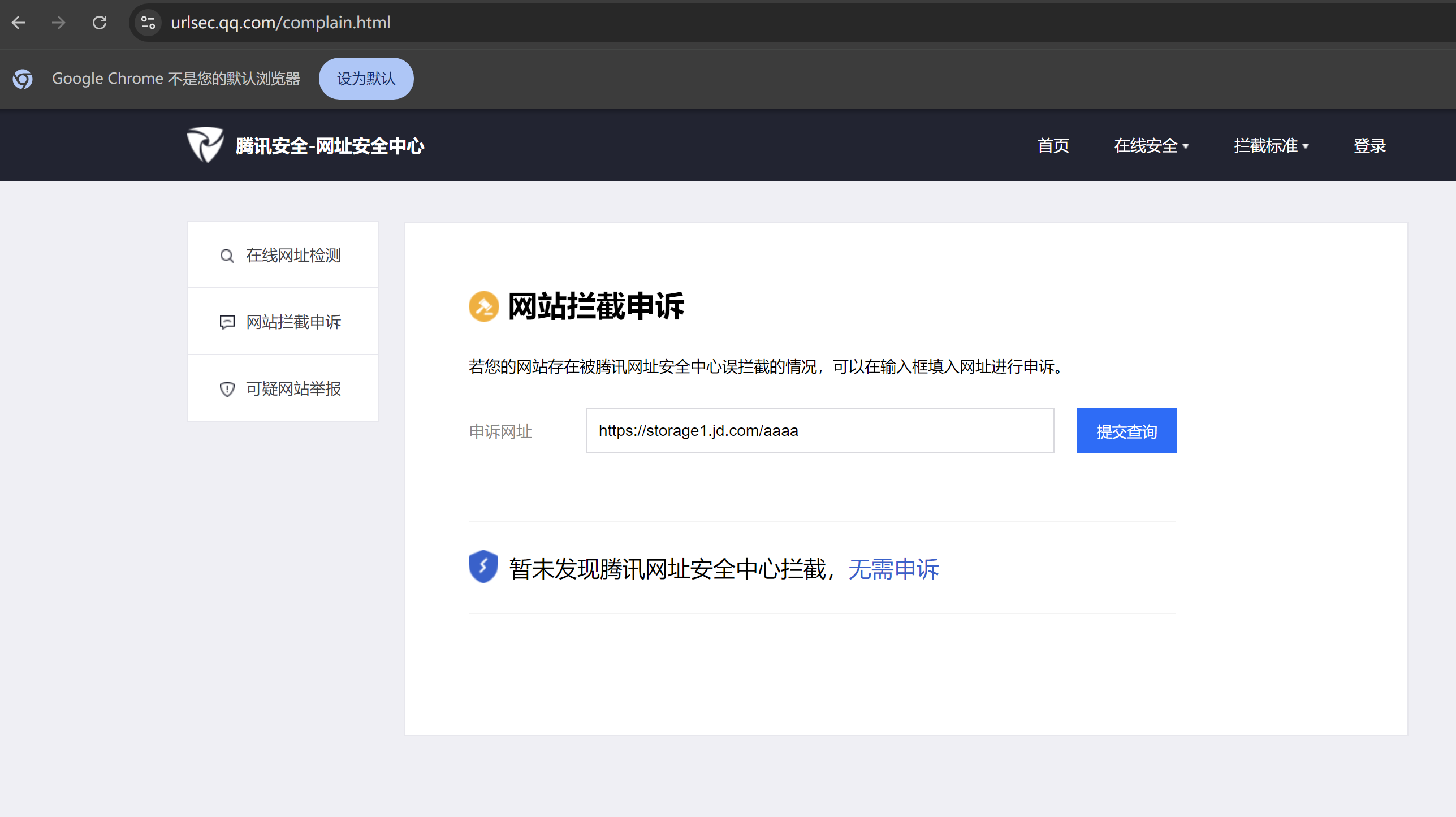Click the browser forward arrow

[59, 23]
